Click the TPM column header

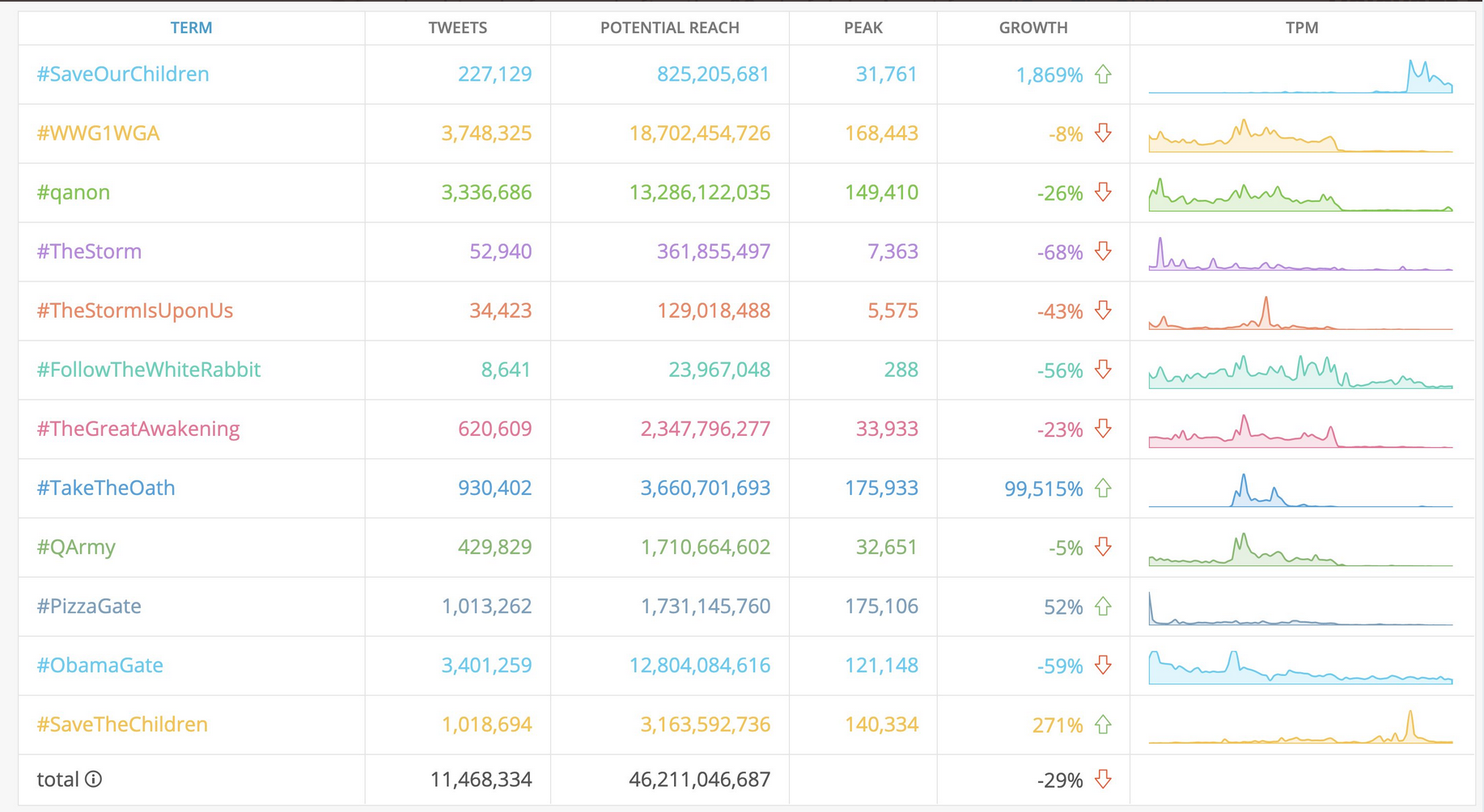coord(1301,27)
